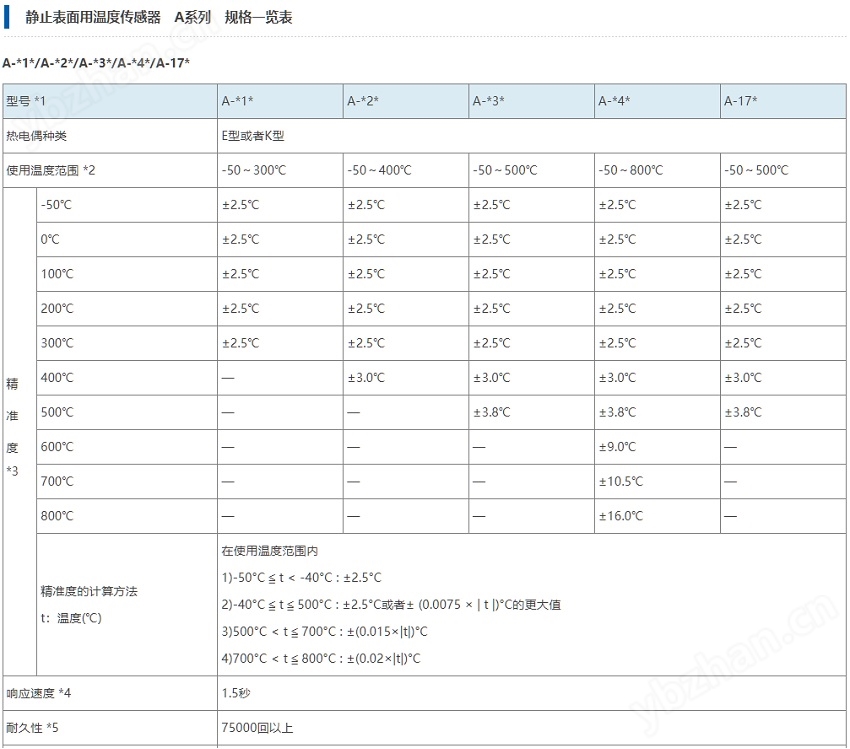Click ±3.8℃ in the A-*3* column

pos(492,412)
